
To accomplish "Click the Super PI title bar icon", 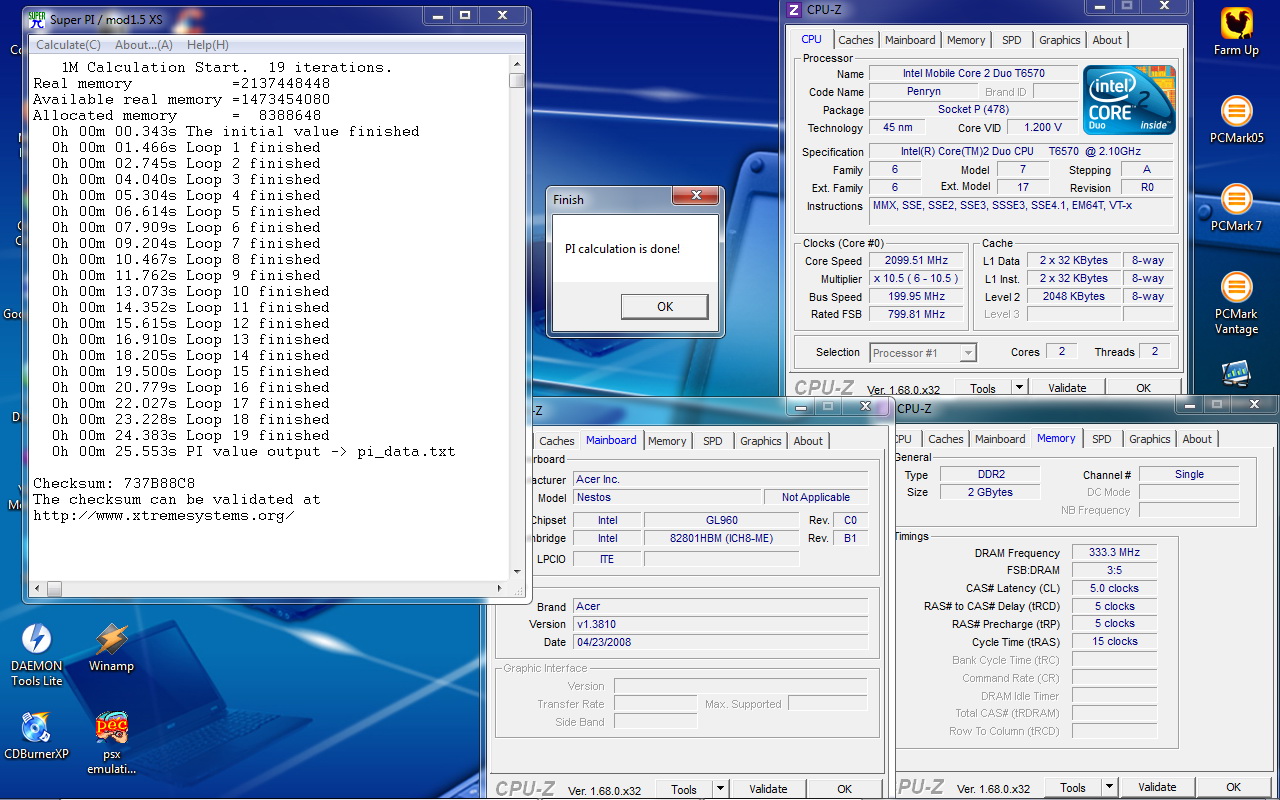I will click(37, 19).
